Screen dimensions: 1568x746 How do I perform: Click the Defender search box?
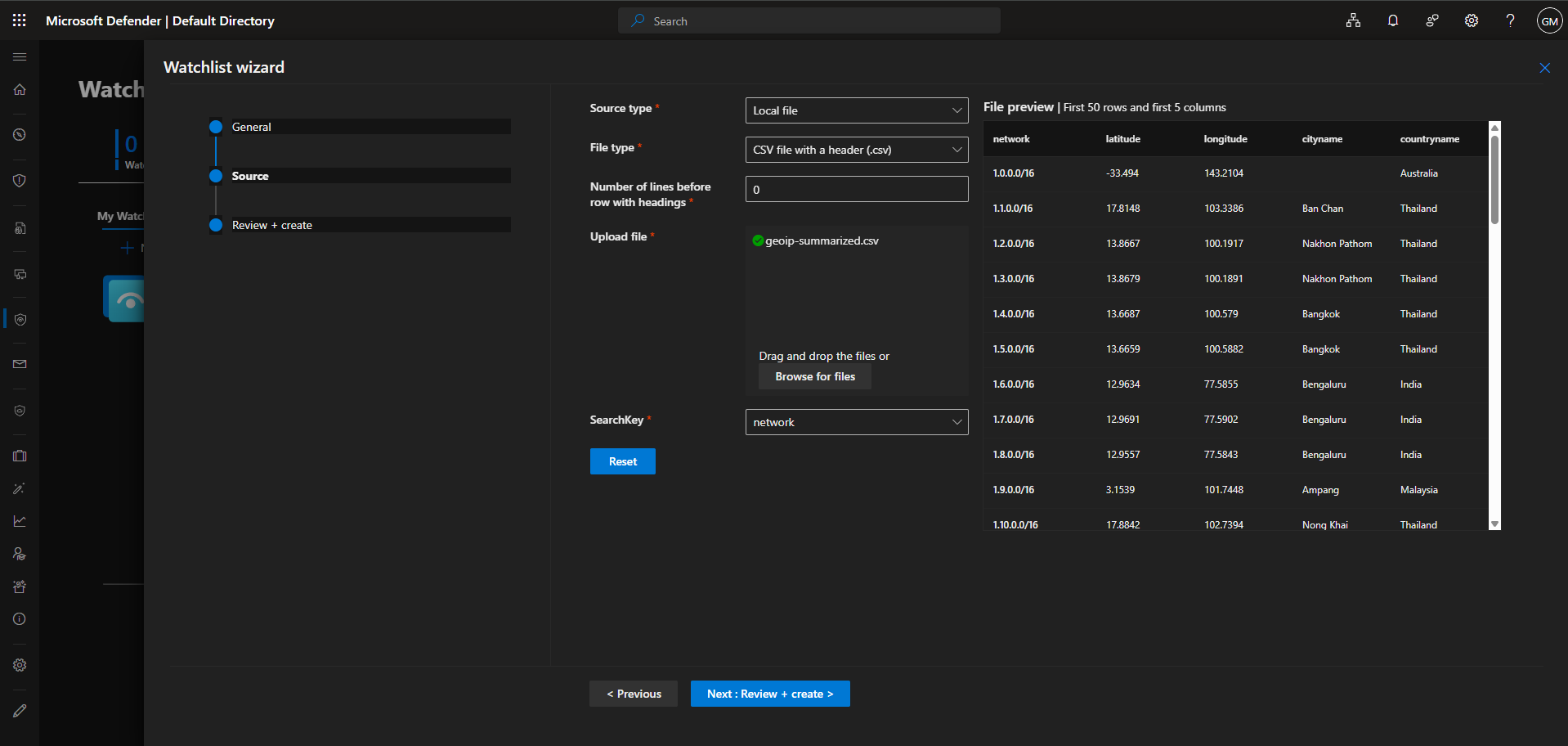[x=809, y=20]
